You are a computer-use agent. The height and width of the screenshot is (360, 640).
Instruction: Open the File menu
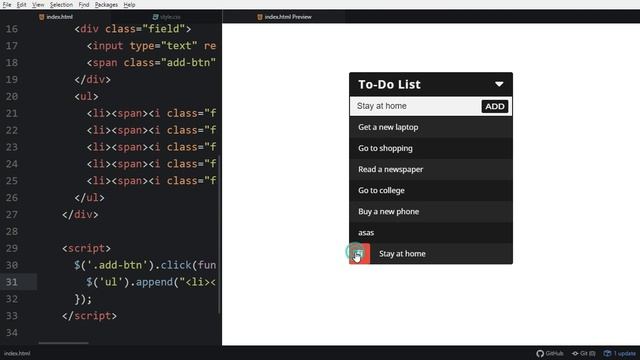[x=7, y=4]
